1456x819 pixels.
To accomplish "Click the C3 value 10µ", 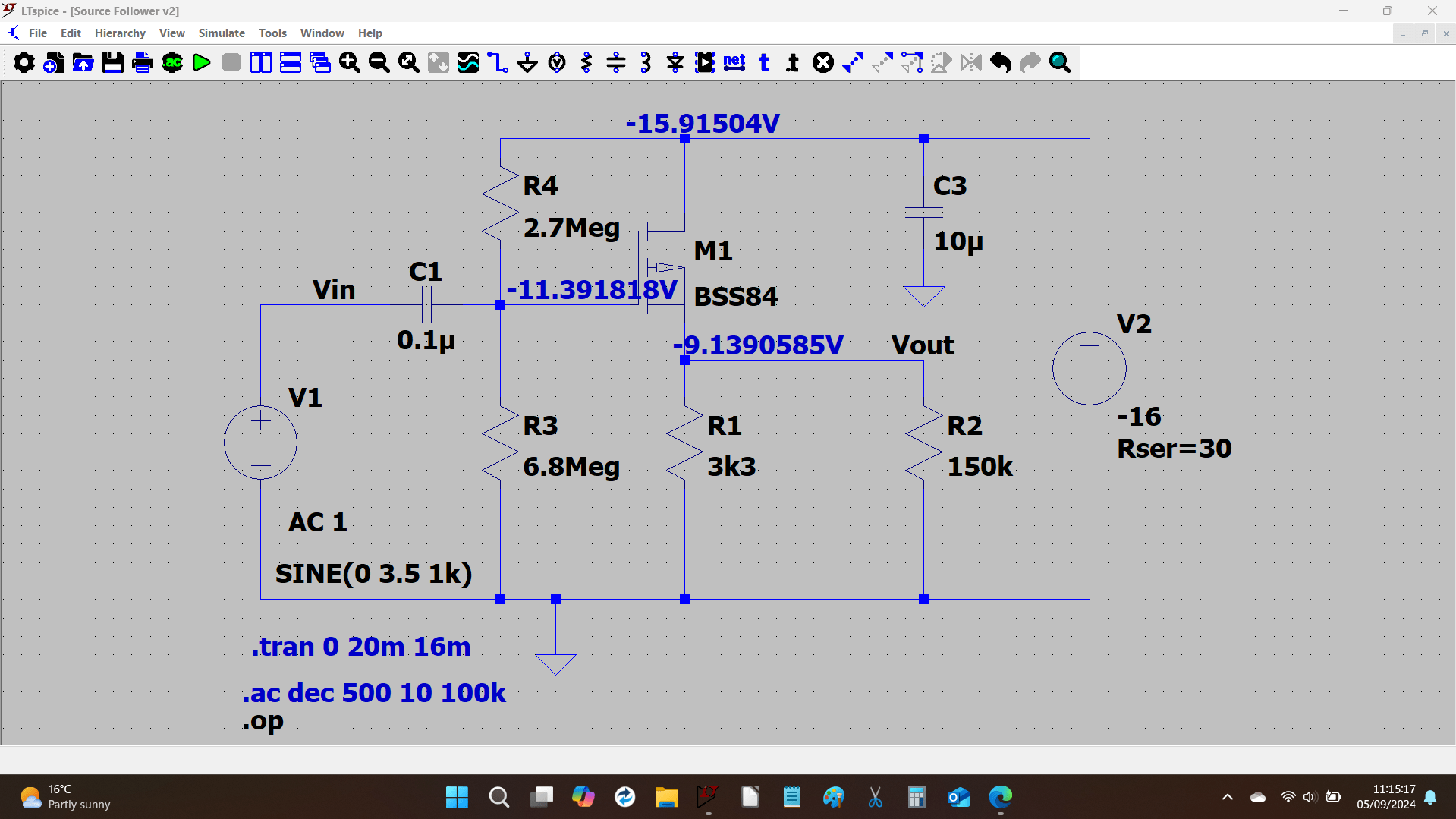I will click(x=958, y=242).
